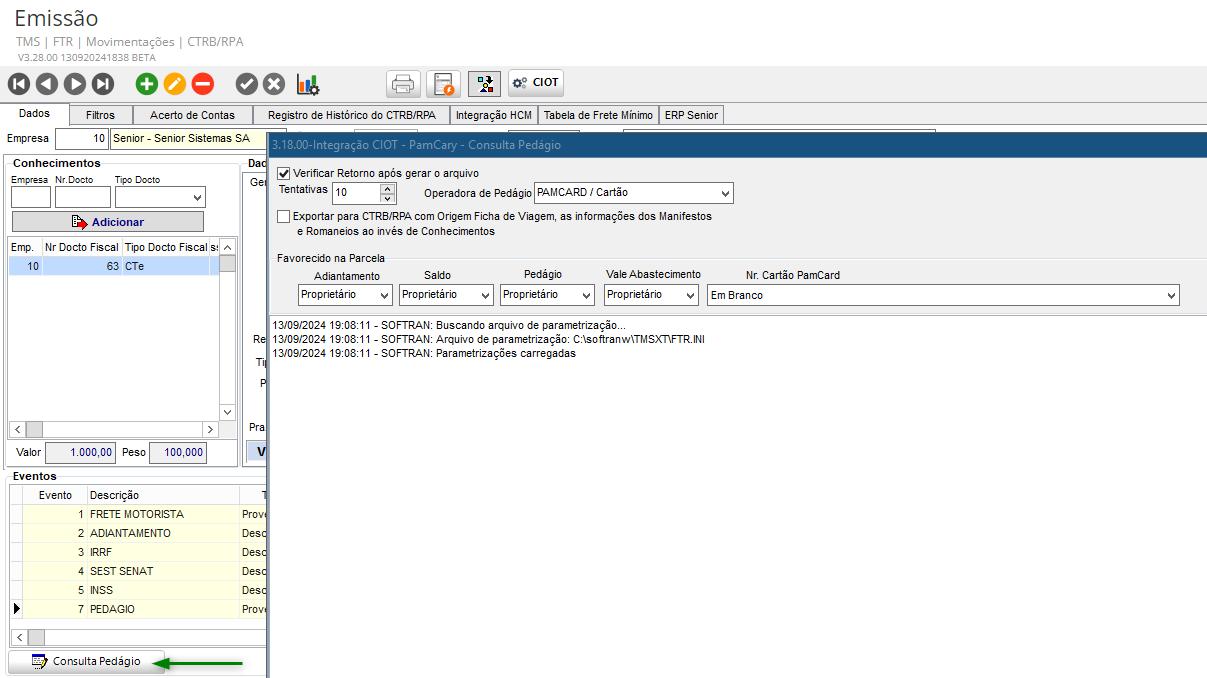Delete record with red minus icon
The height and width of the screenshot is (678, 1207).
(x=203, y=84)
